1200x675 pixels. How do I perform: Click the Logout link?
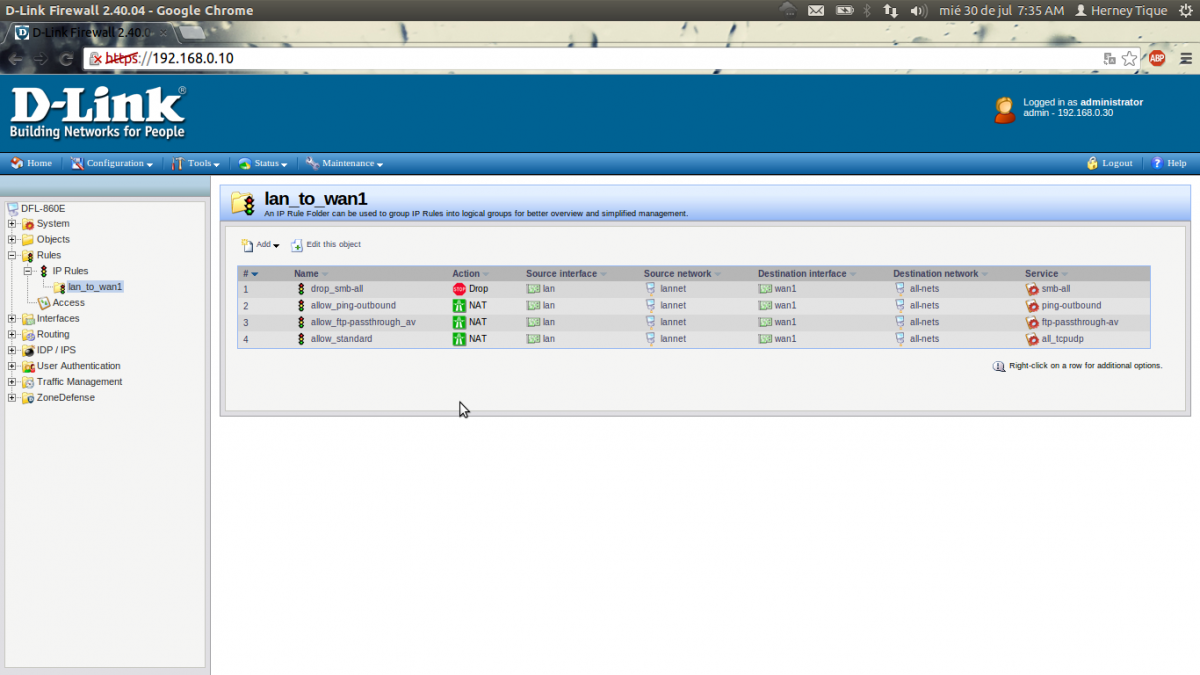tap(1109, 163)
